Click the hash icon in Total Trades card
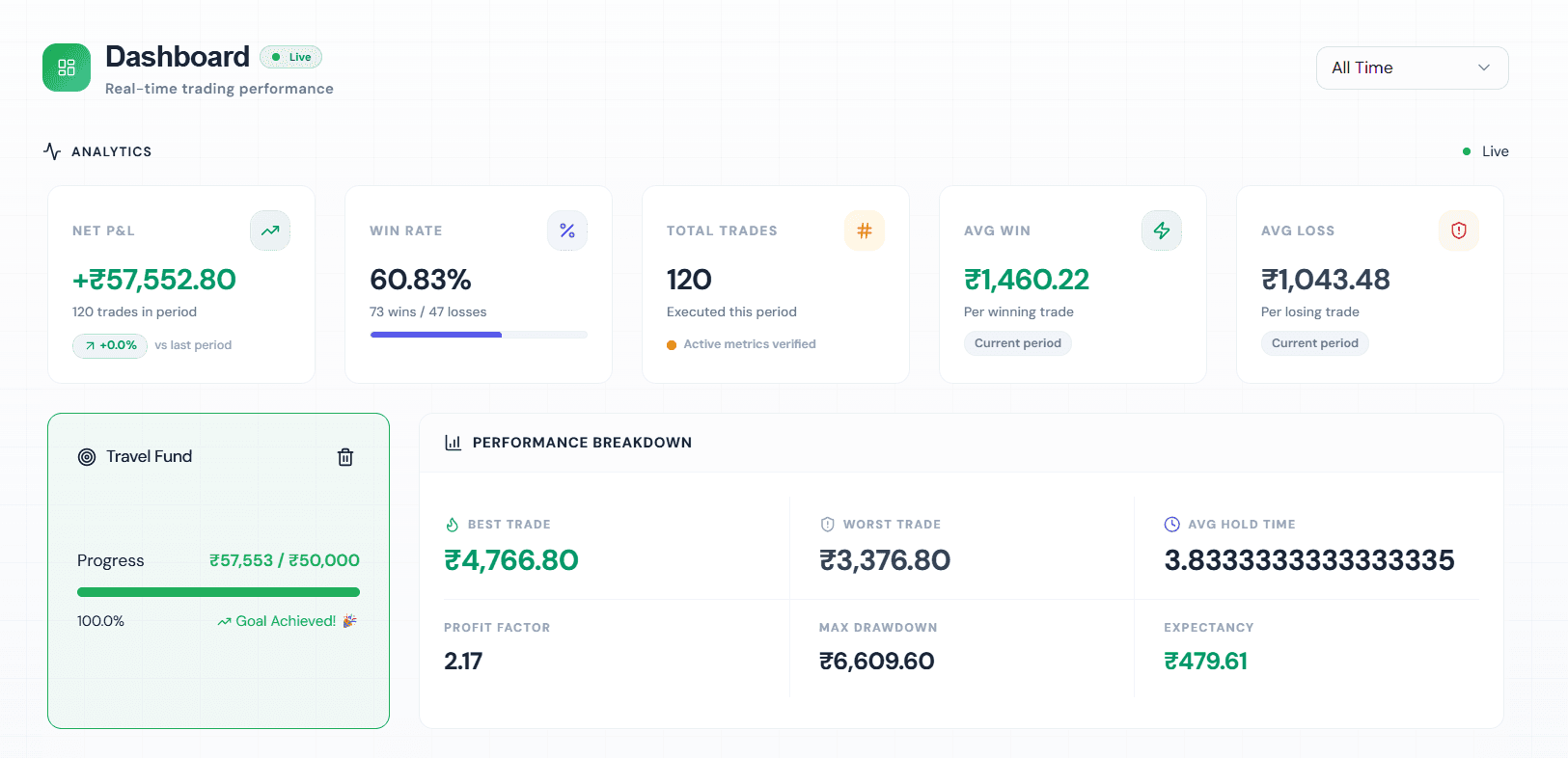This screenshot has height=758, width=1568. pyautogui.click(x=865, y=230)
